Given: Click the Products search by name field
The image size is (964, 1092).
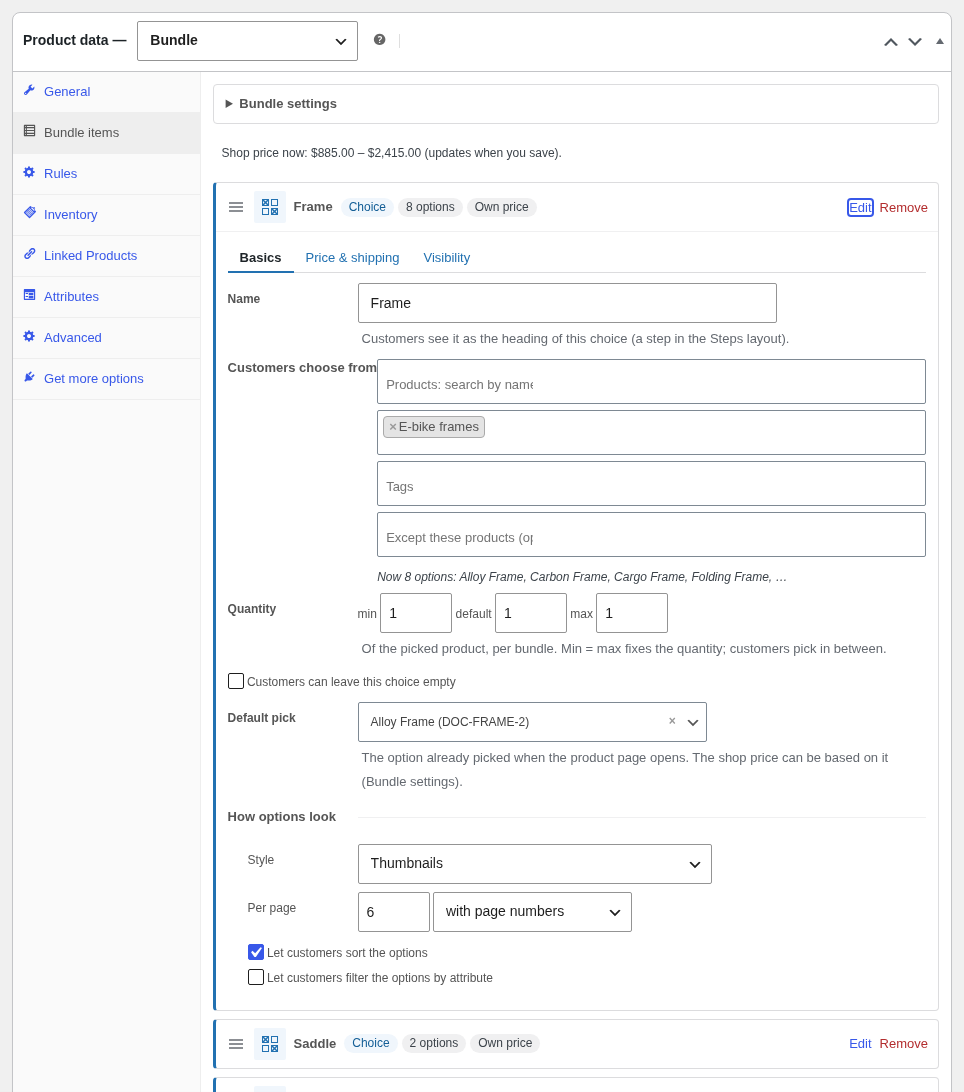Looking at the screenshot, I should coord(651,382).
